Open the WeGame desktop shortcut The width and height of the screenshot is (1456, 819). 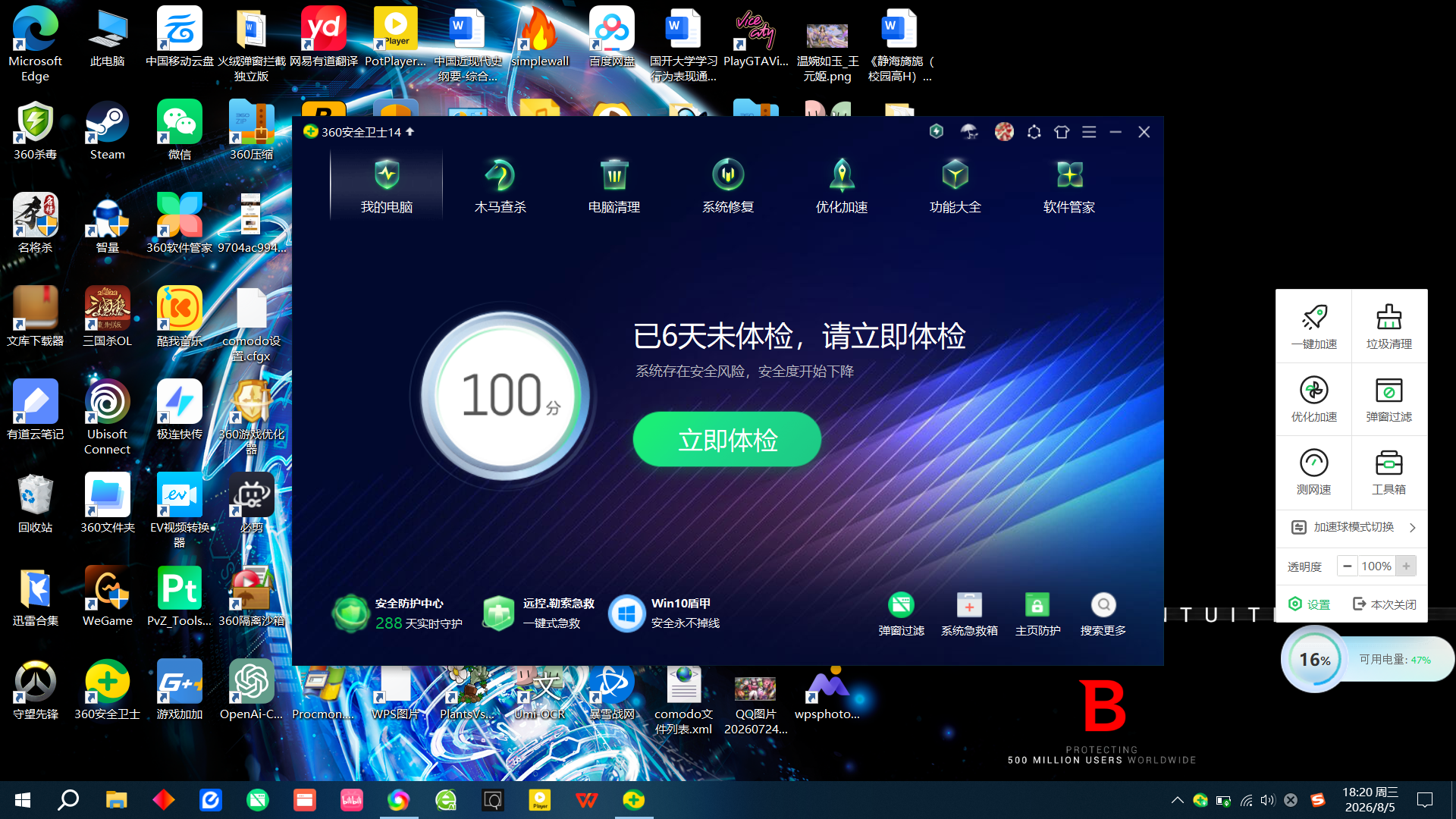click(x=107, y=596)
